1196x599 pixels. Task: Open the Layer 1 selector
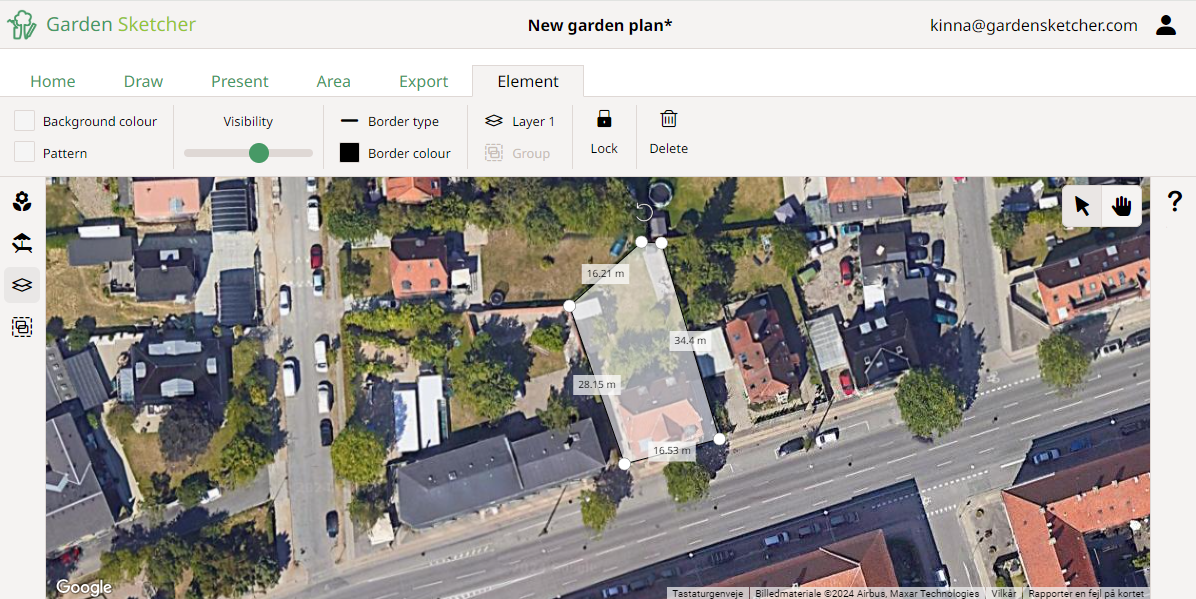point(520,121)
